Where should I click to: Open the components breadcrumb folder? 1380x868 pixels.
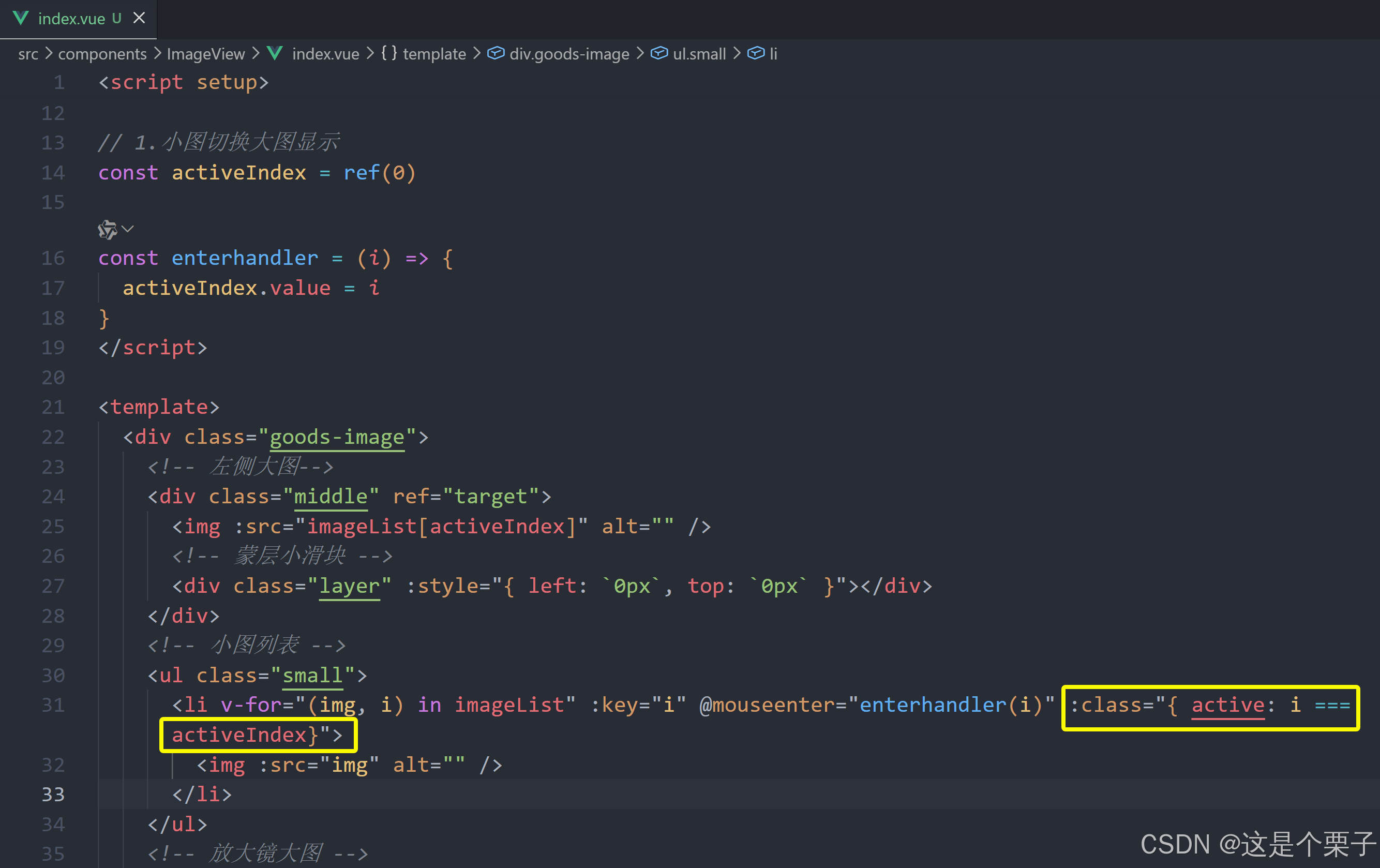102,54
